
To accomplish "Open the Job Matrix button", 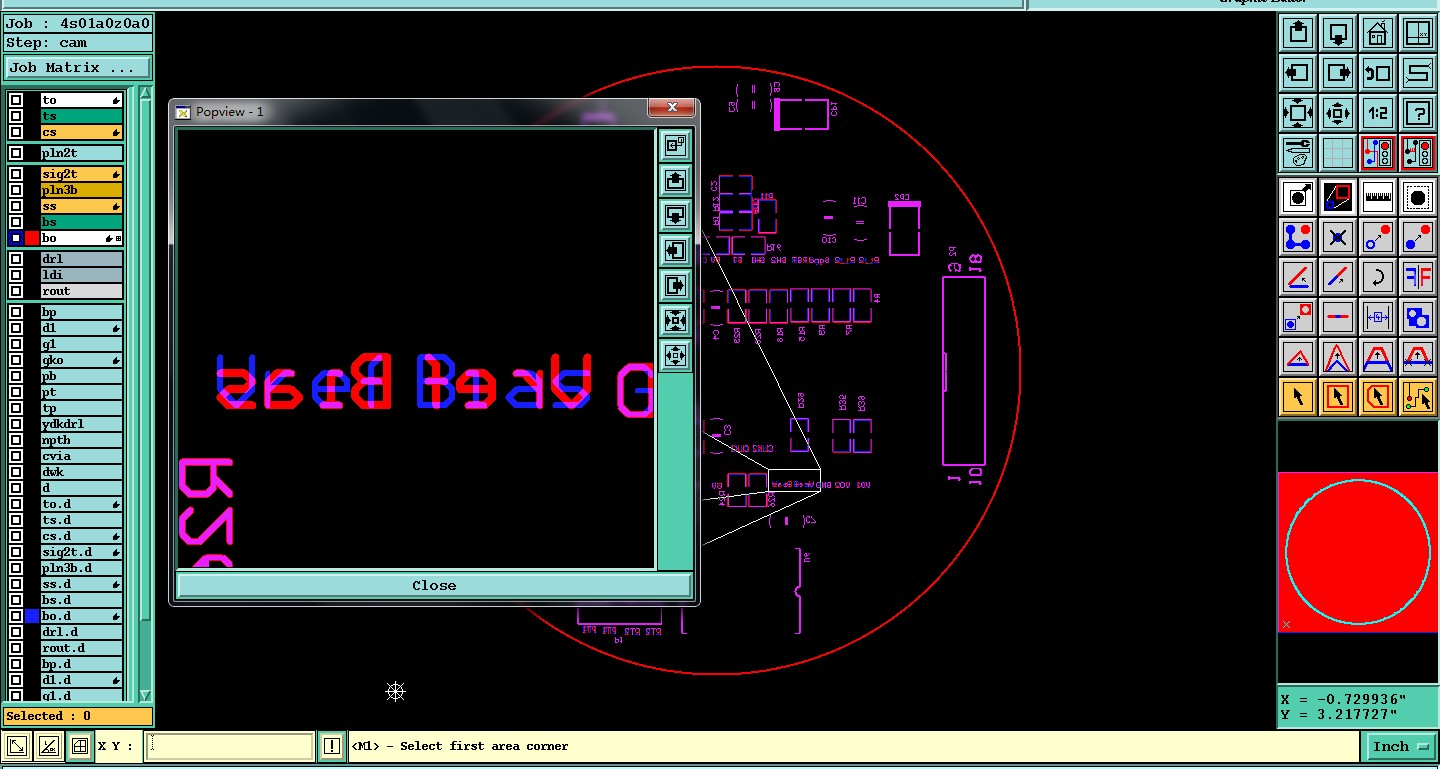I will tap(78, 68).
